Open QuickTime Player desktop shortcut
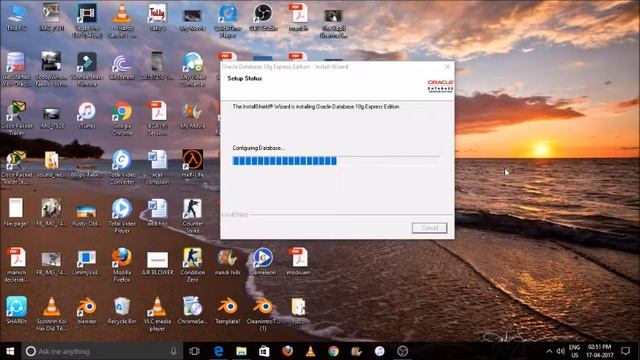Image resolution: width=640 pixels, height=360 pixels. pos(228,21)
